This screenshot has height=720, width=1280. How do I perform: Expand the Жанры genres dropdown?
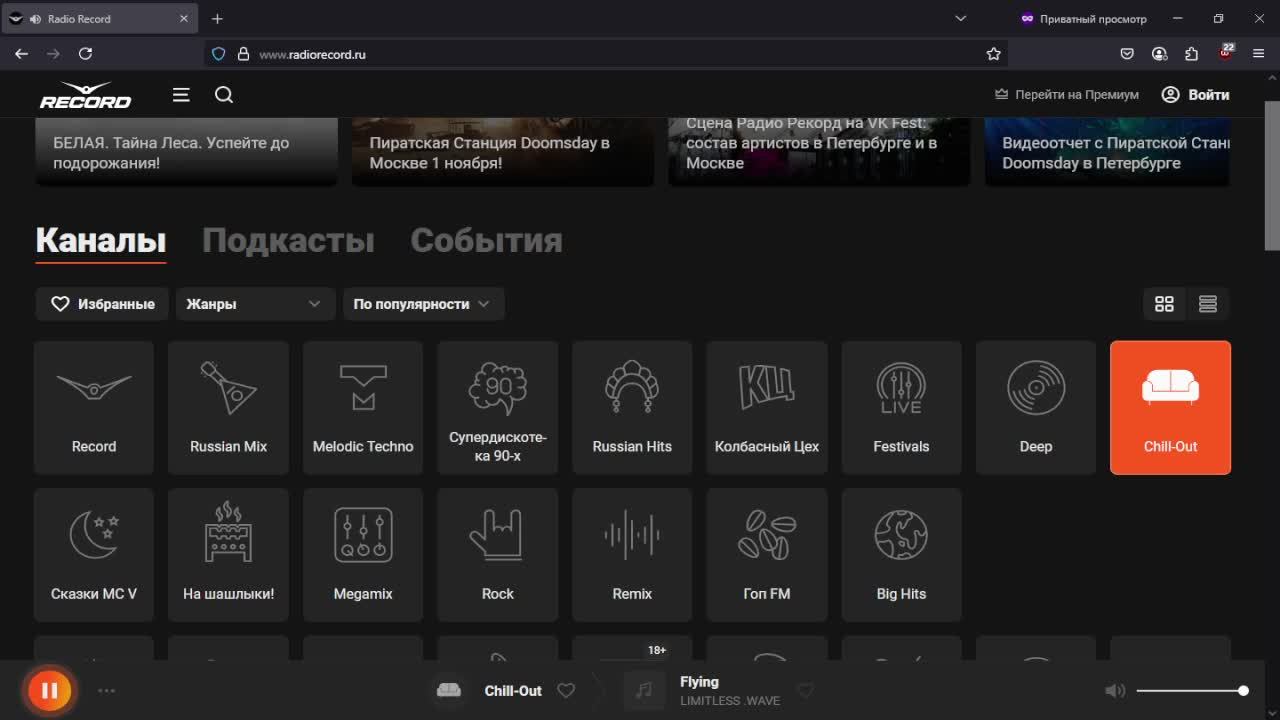tap(254, 304)
